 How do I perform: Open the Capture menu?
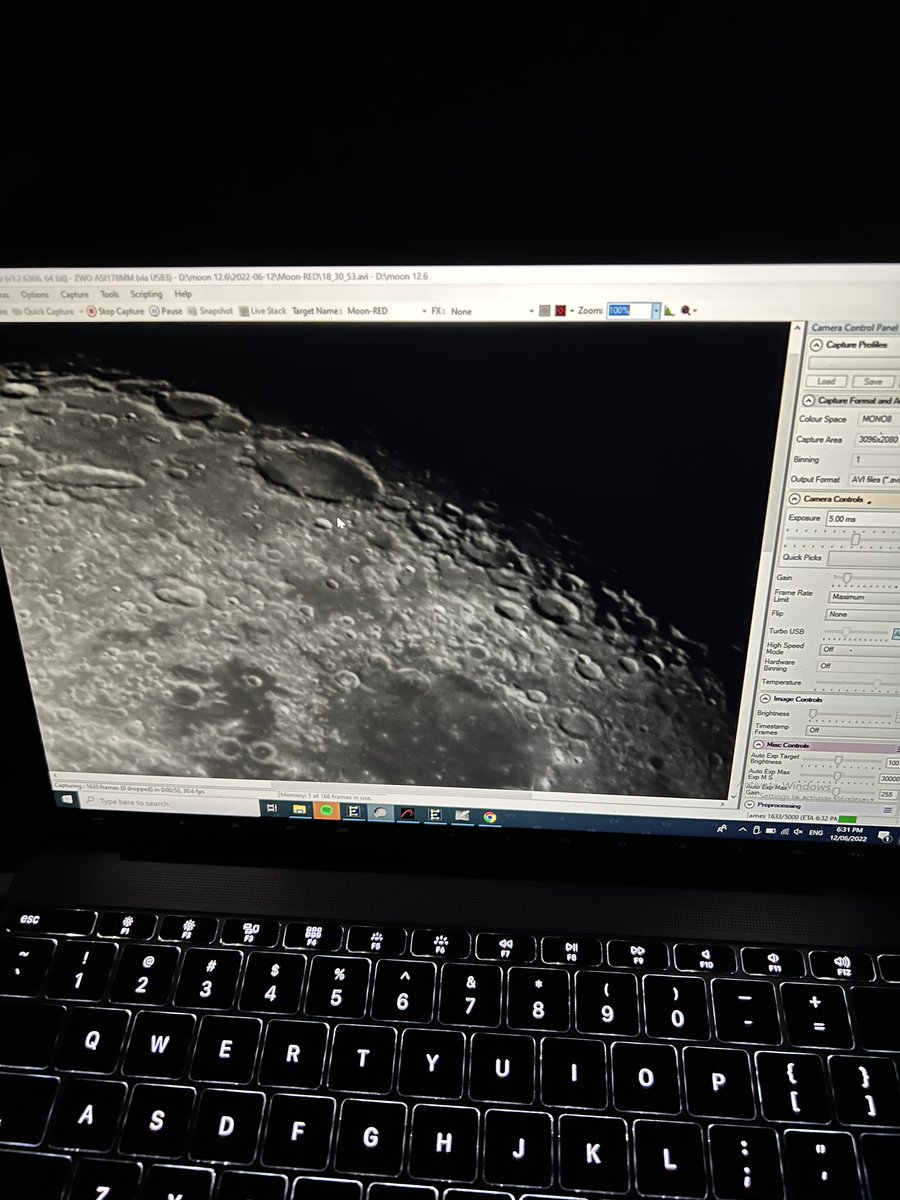(75, 294)
